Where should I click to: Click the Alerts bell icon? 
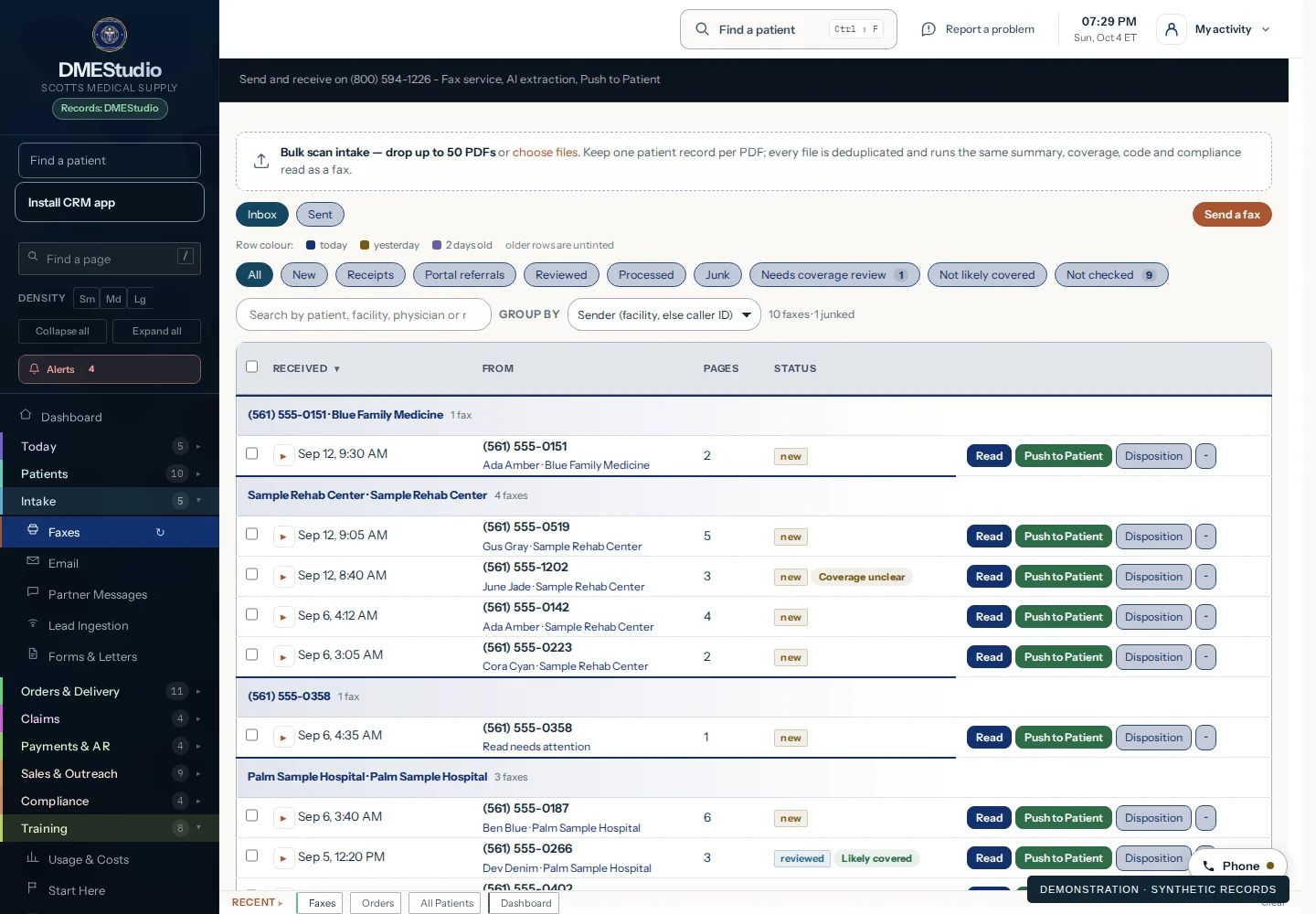pos(35,369)
